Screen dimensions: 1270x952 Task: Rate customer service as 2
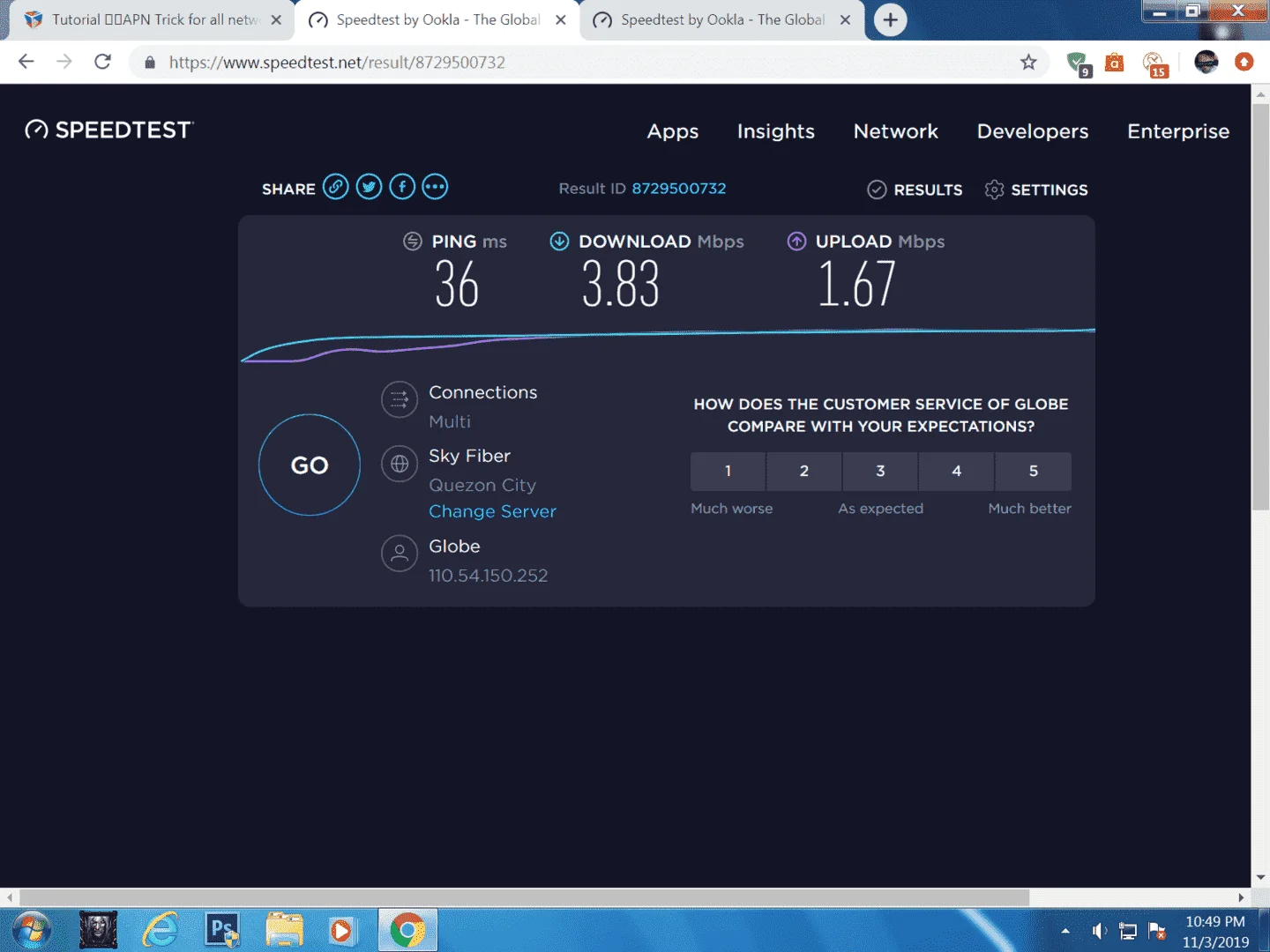[x=804, y=472]
